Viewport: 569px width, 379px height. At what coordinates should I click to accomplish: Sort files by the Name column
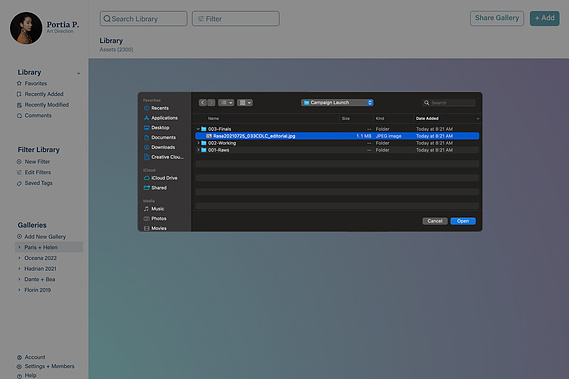[x=213, y=119]
